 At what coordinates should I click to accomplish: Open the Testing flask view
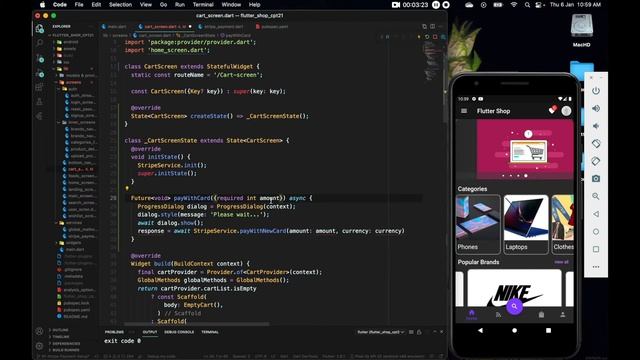click(40, 102)
